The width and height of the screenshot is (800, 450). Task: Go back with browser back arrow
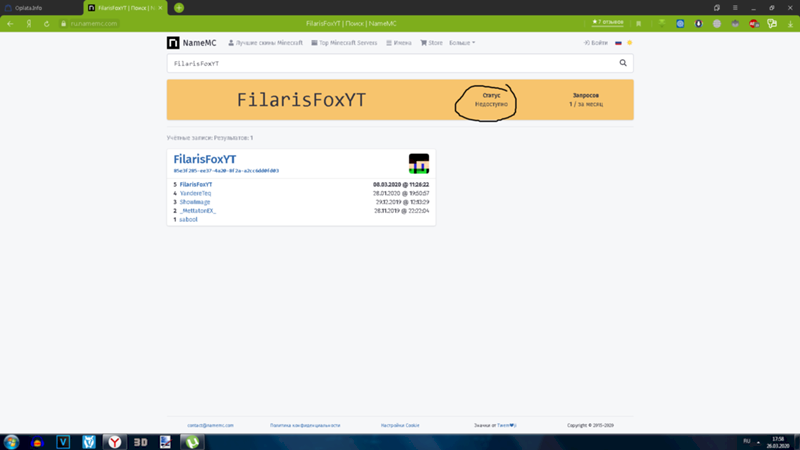pyautogui.click(x=10, y=23)
